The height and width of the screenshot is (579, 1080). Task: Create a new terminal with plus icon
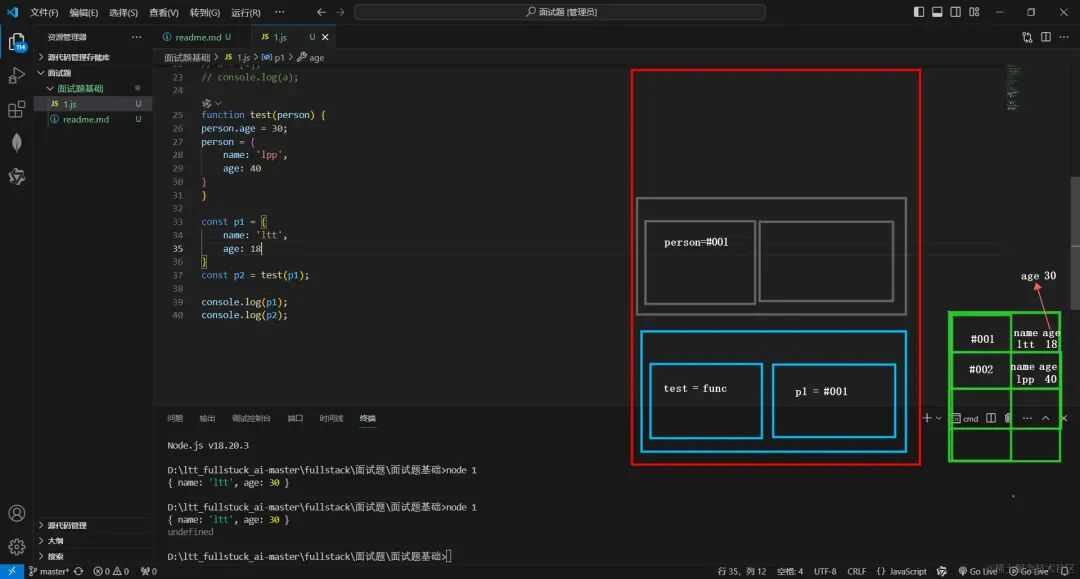[x=926, y=418]
